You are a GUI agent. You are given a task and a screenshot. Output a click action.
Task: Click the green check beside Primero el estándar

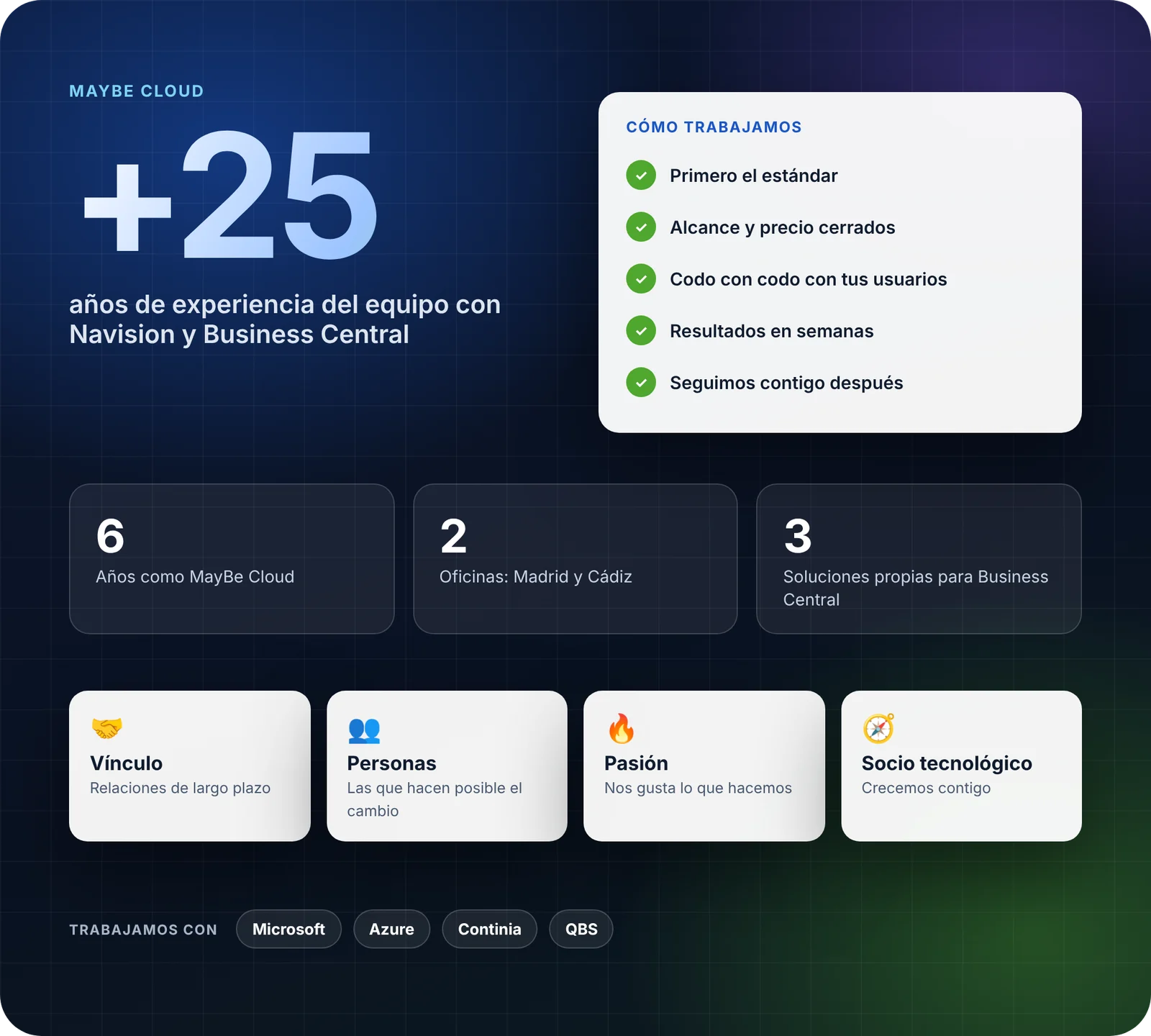(641, 176)
